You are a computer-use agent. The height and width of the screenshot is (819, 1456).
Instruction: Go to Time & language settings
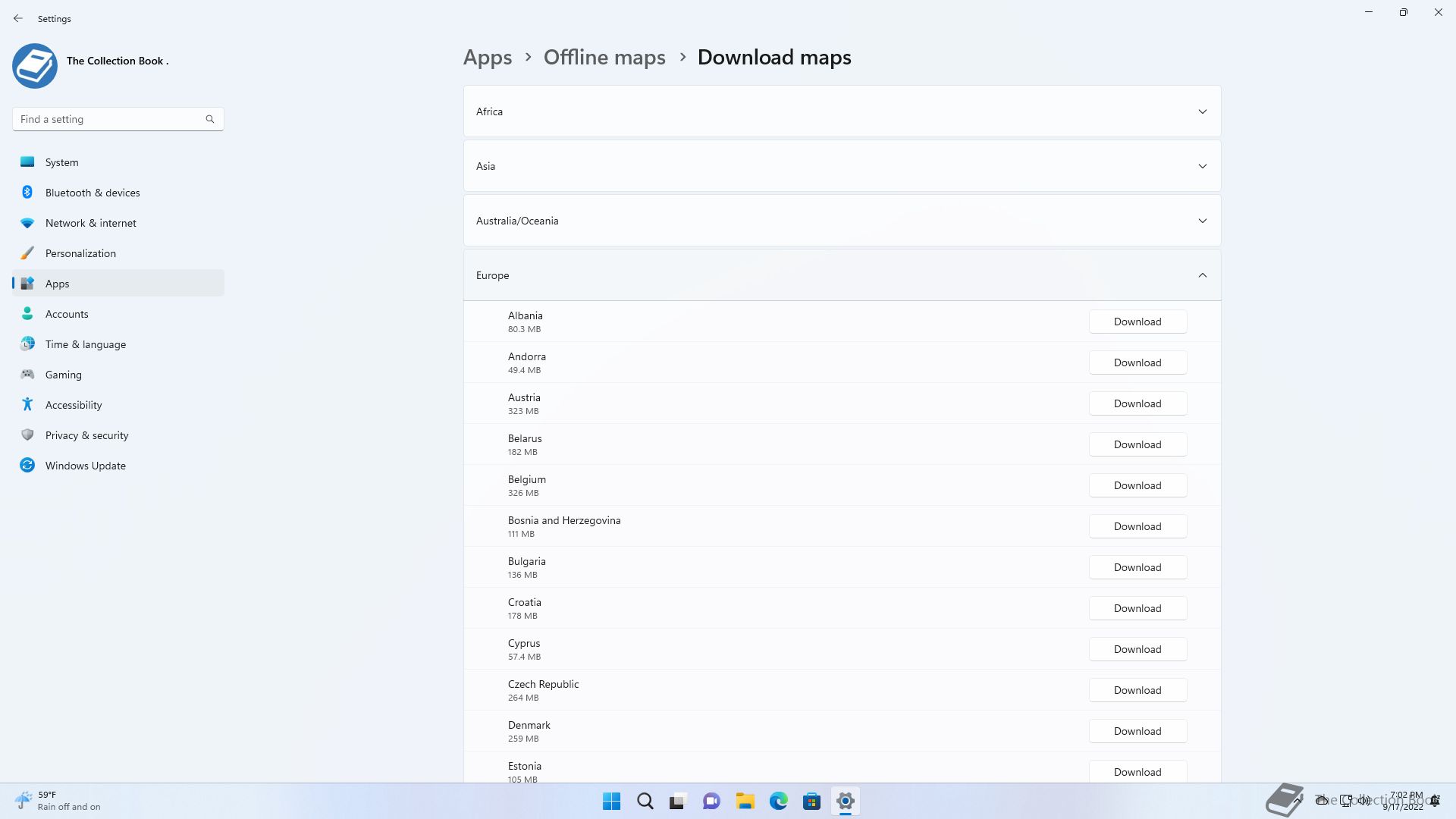click(85, 344)
